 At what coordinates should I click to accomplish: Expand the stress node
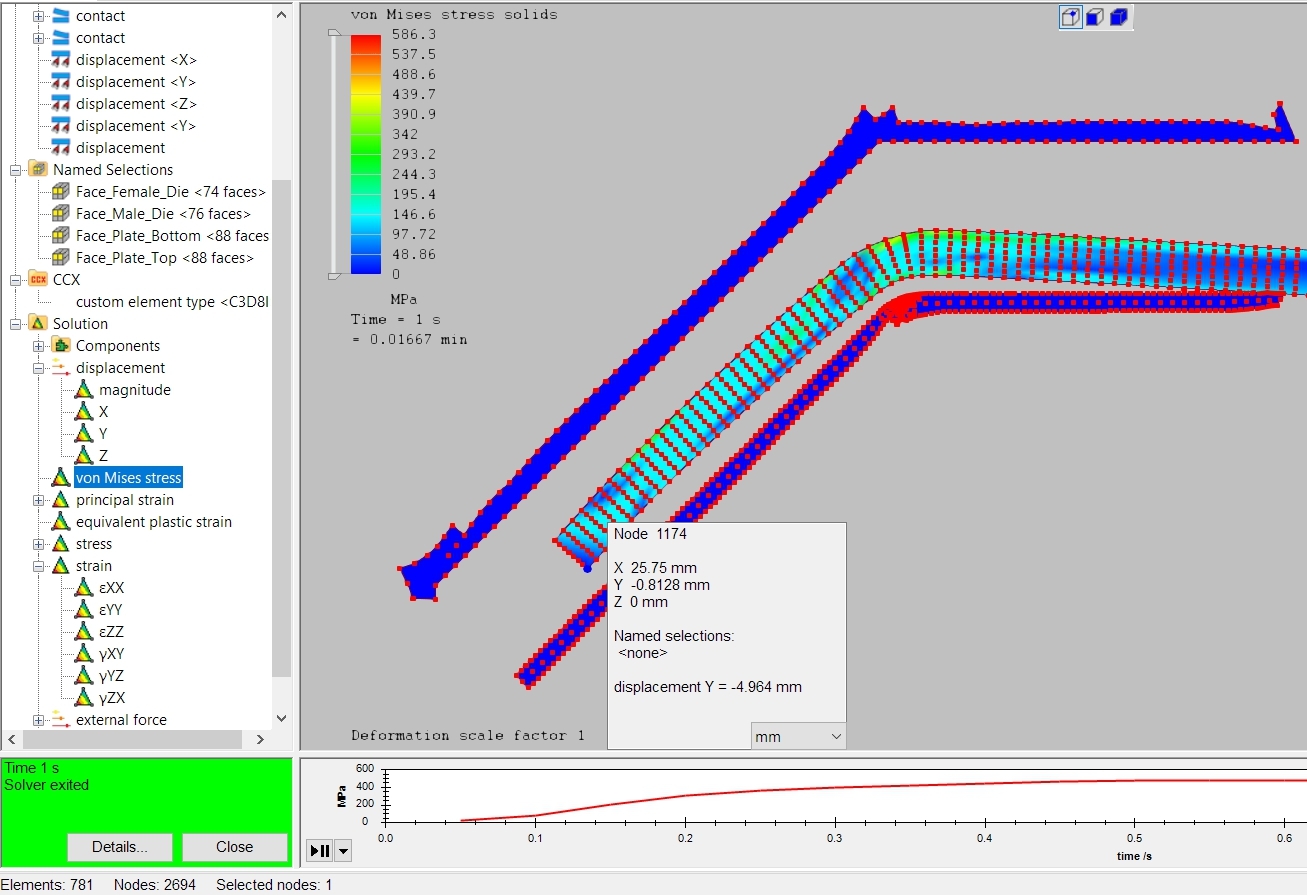point(39,544)
